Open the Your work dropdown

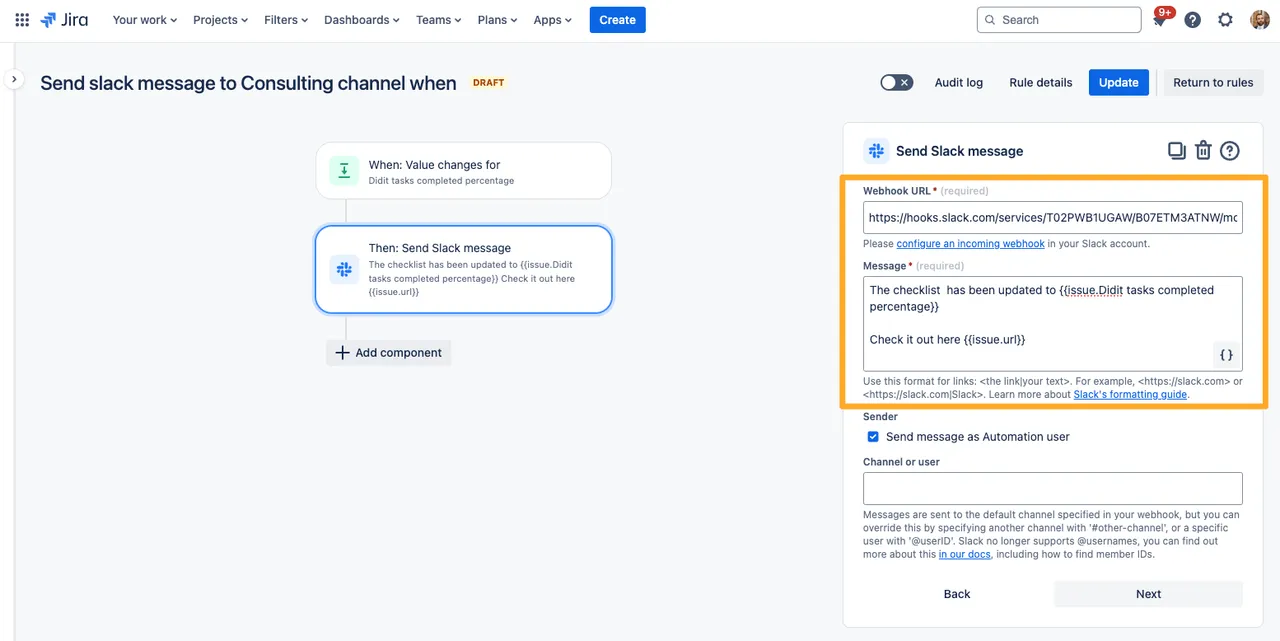145,20
